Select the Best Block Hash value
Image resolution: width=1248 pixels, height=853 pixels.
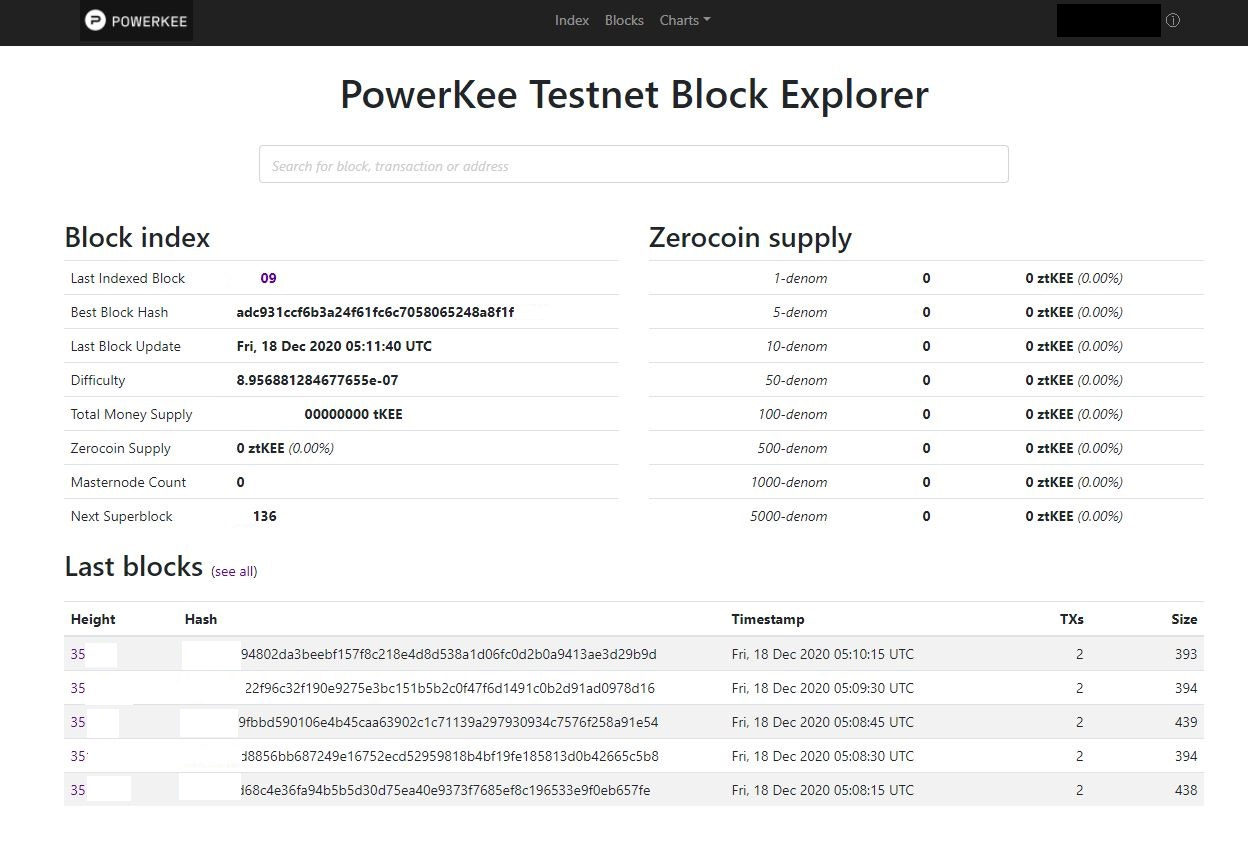(375, 312)
